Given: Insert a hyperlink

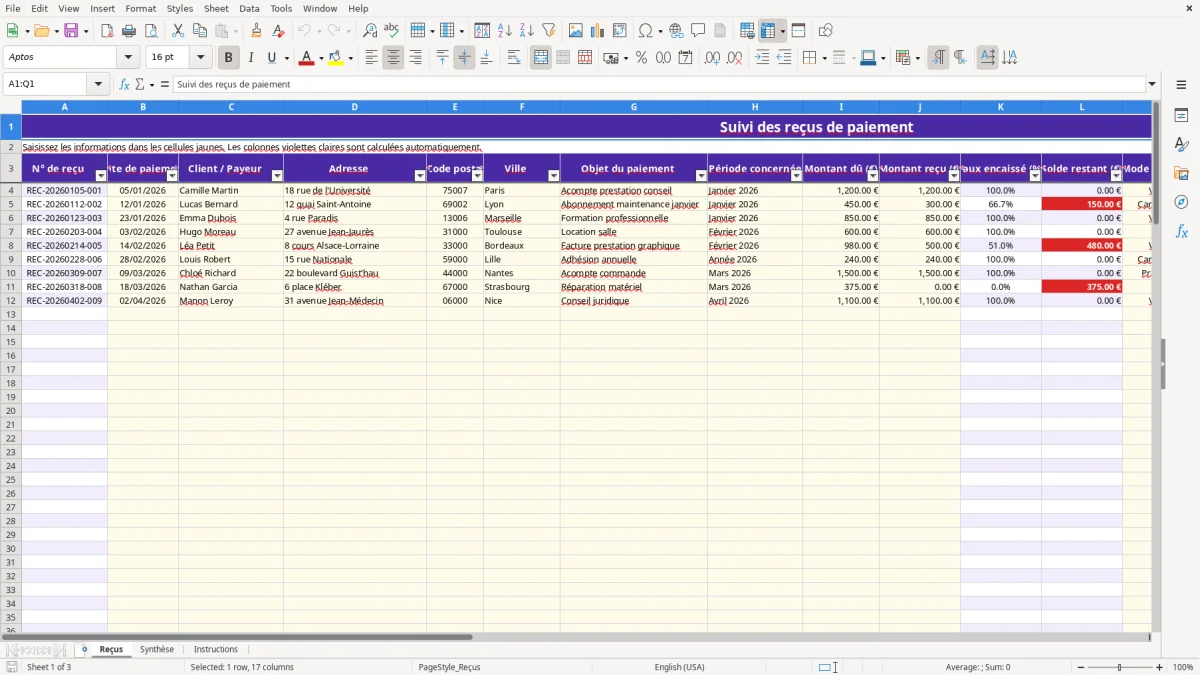Looking at the screenshot, I should pos(676,31).
